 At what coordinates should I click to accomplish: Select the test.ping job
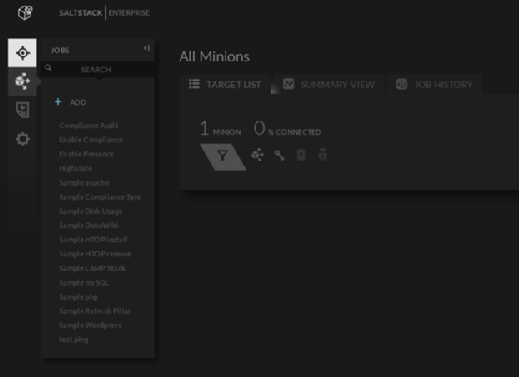(x=74, y=340)
